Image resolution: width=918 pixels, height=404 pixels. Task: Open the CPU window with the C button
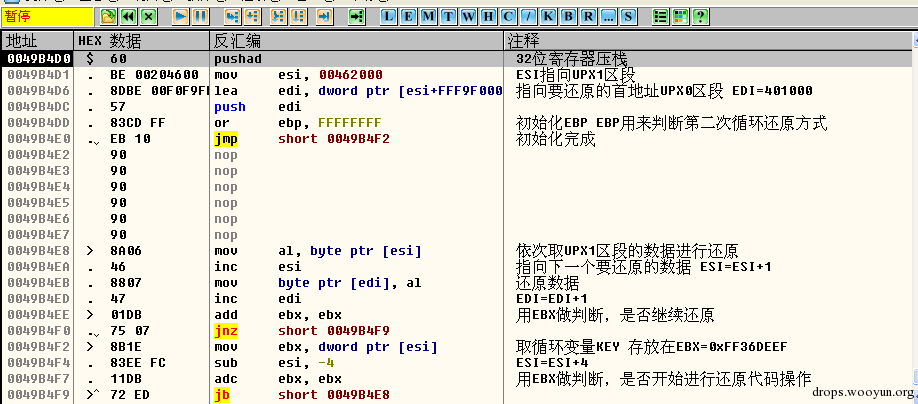(x=509, y=17)
